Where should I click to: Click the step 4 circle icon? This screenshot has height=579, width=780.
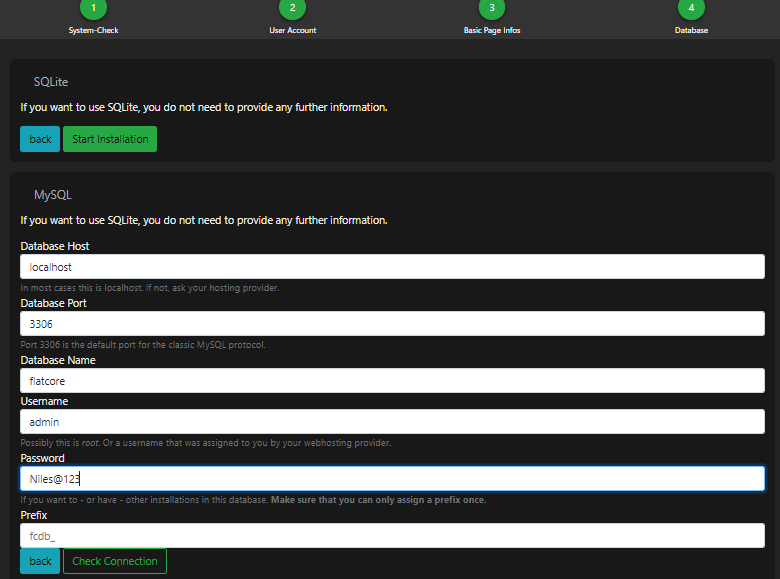point(690,8)
